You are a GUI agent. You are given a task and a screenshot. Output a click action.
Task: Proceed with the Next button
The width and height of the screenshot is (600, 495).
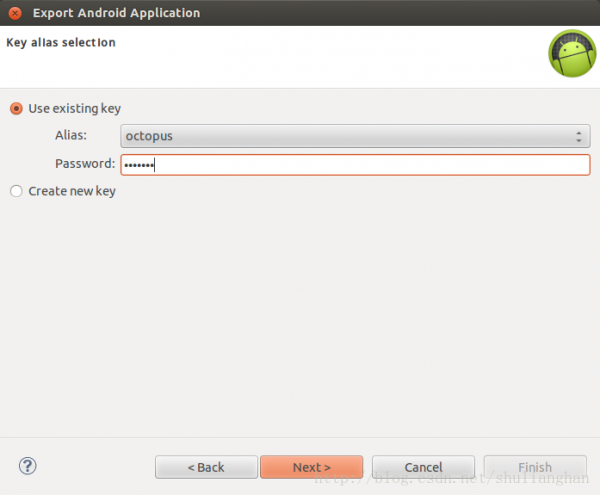[x=311, y=467]
